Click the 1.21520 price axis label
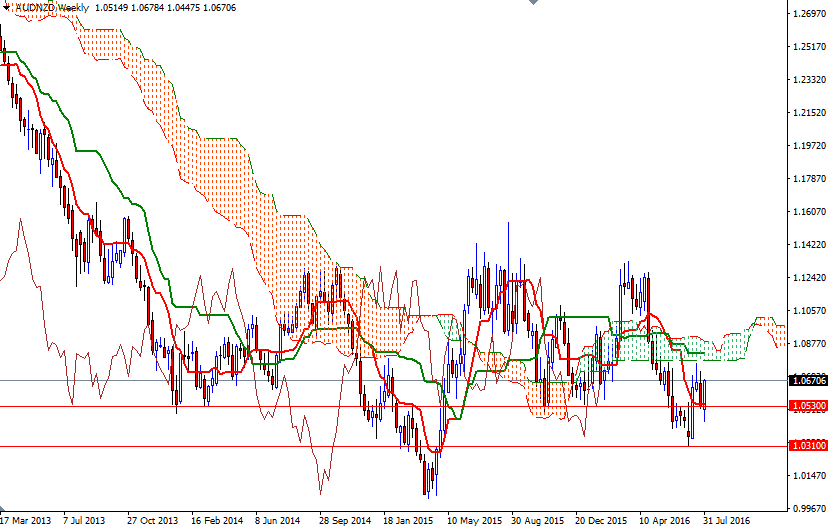Image resolution: width=828 pixels, height=528 pixels. point(810,112)
